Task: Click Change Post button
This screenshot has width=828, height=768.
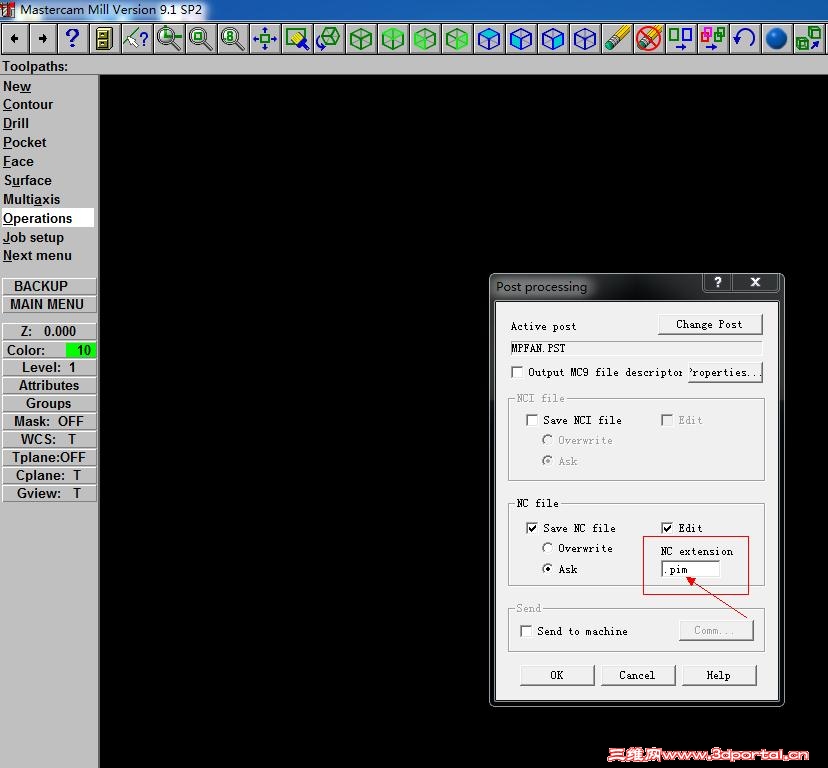Action: 710,324
